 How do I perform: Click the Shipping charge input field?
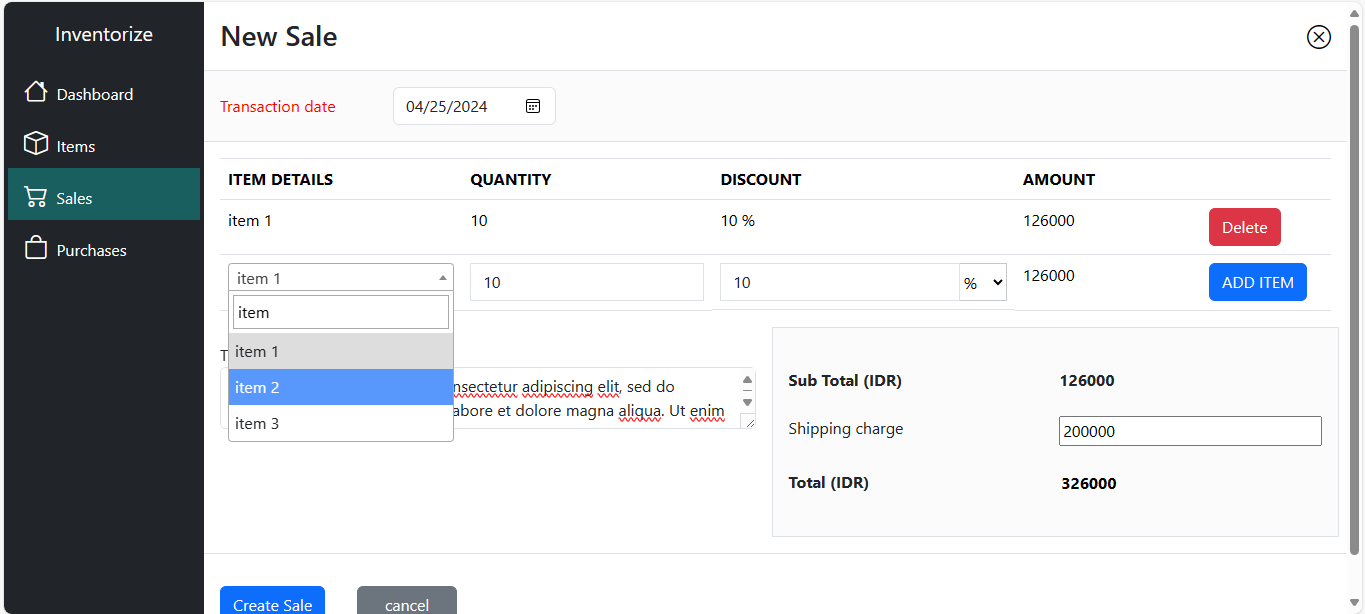1190,431
